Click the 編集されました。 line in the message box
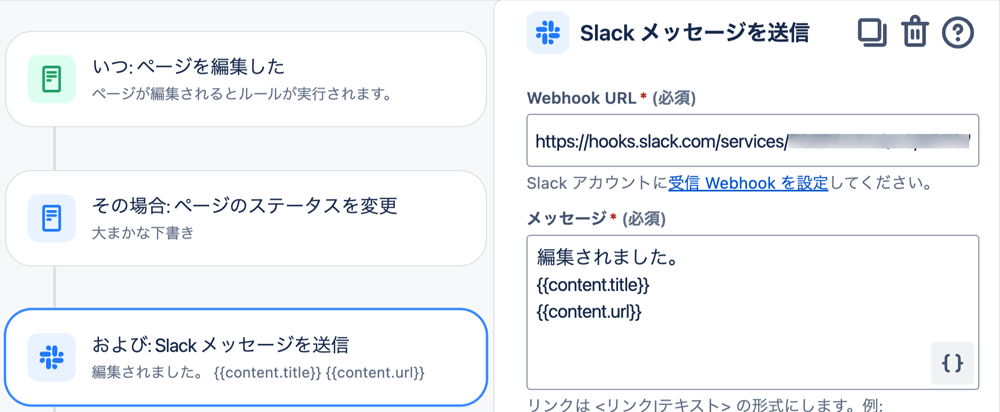The image size is (1000, 412). (x=607, y=258)
